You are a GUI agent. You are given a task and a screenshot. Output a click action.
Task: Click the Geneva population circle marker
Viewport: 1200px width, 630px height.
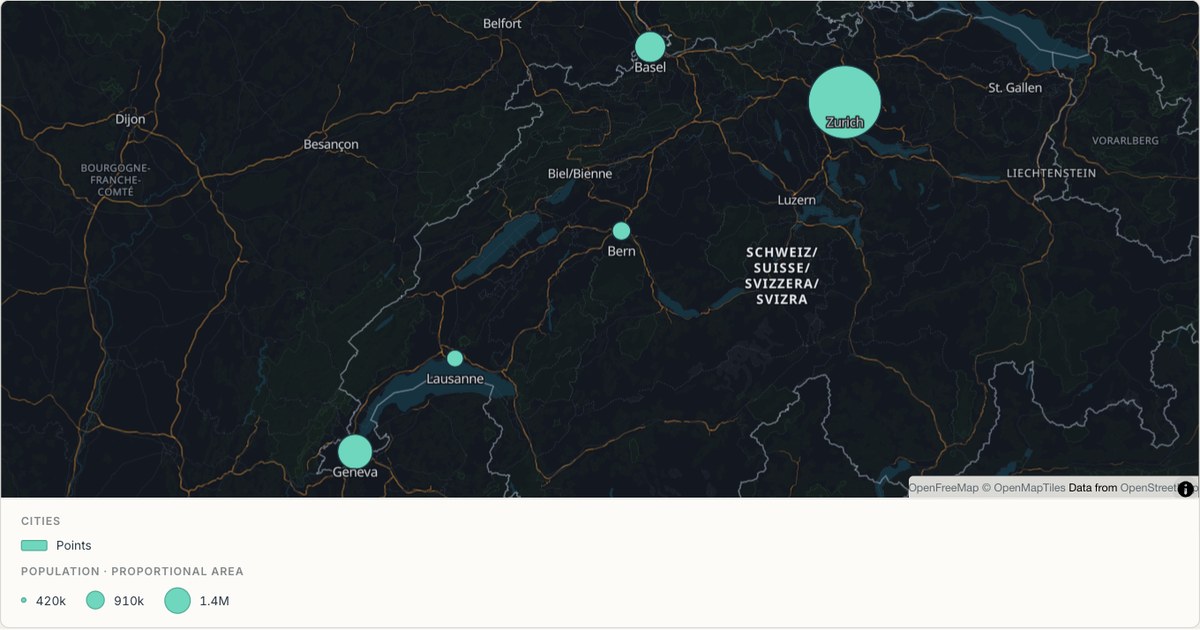pyautogui.click(x=355, y=452)
